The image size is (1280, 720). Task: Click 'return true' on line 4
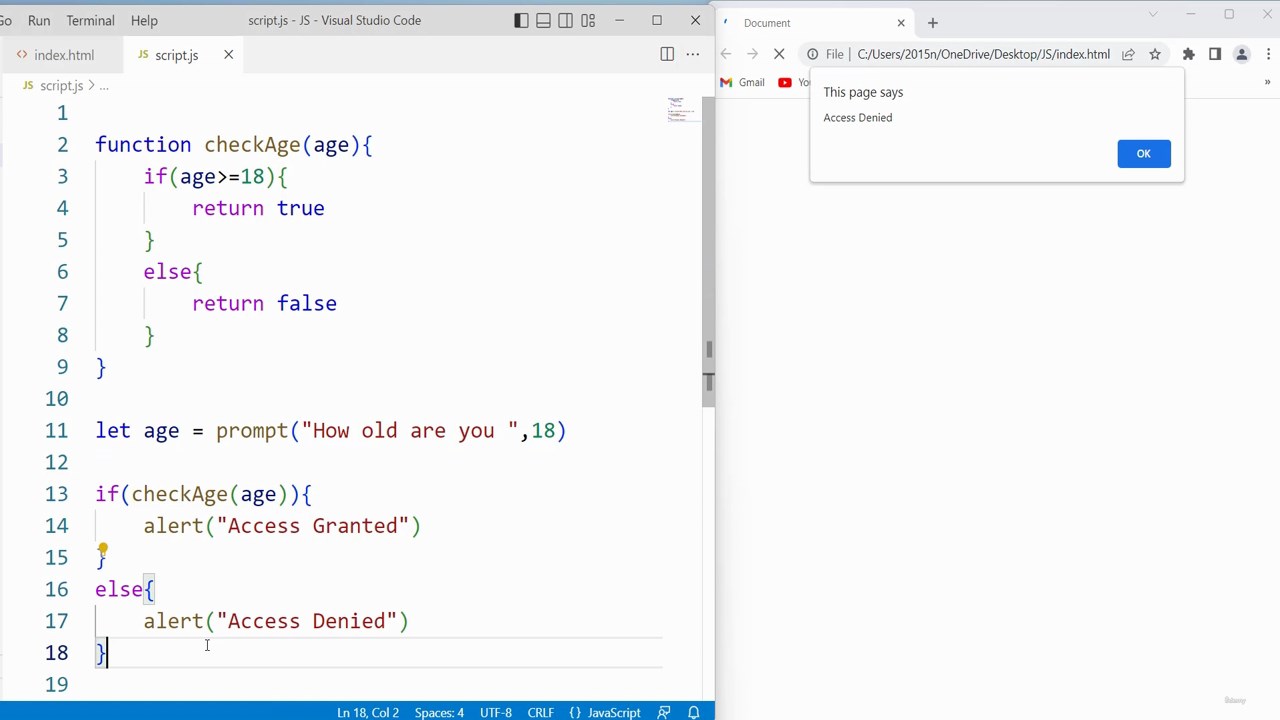(258, 208)
